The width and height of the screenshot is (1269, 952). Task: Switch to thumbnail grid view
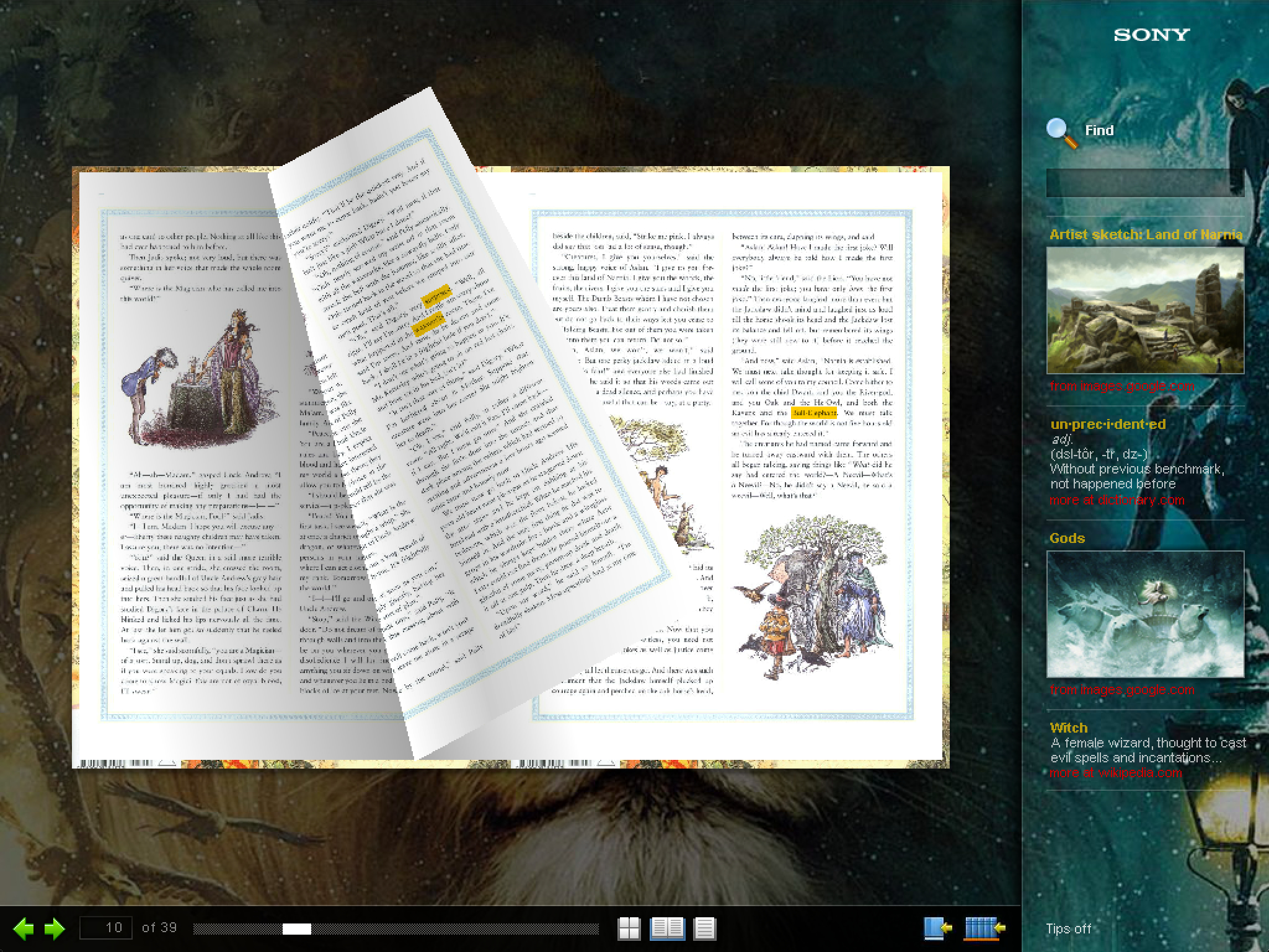click(629, 928)
